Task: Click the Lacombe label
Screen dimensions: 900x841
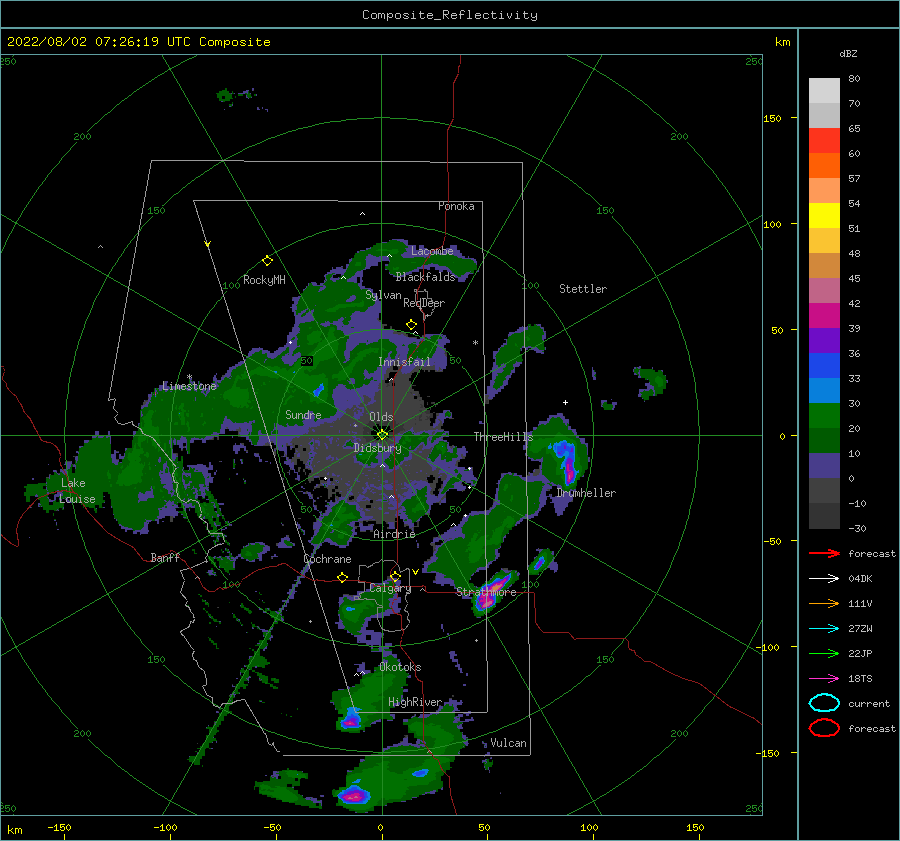Action: [432, 251]
